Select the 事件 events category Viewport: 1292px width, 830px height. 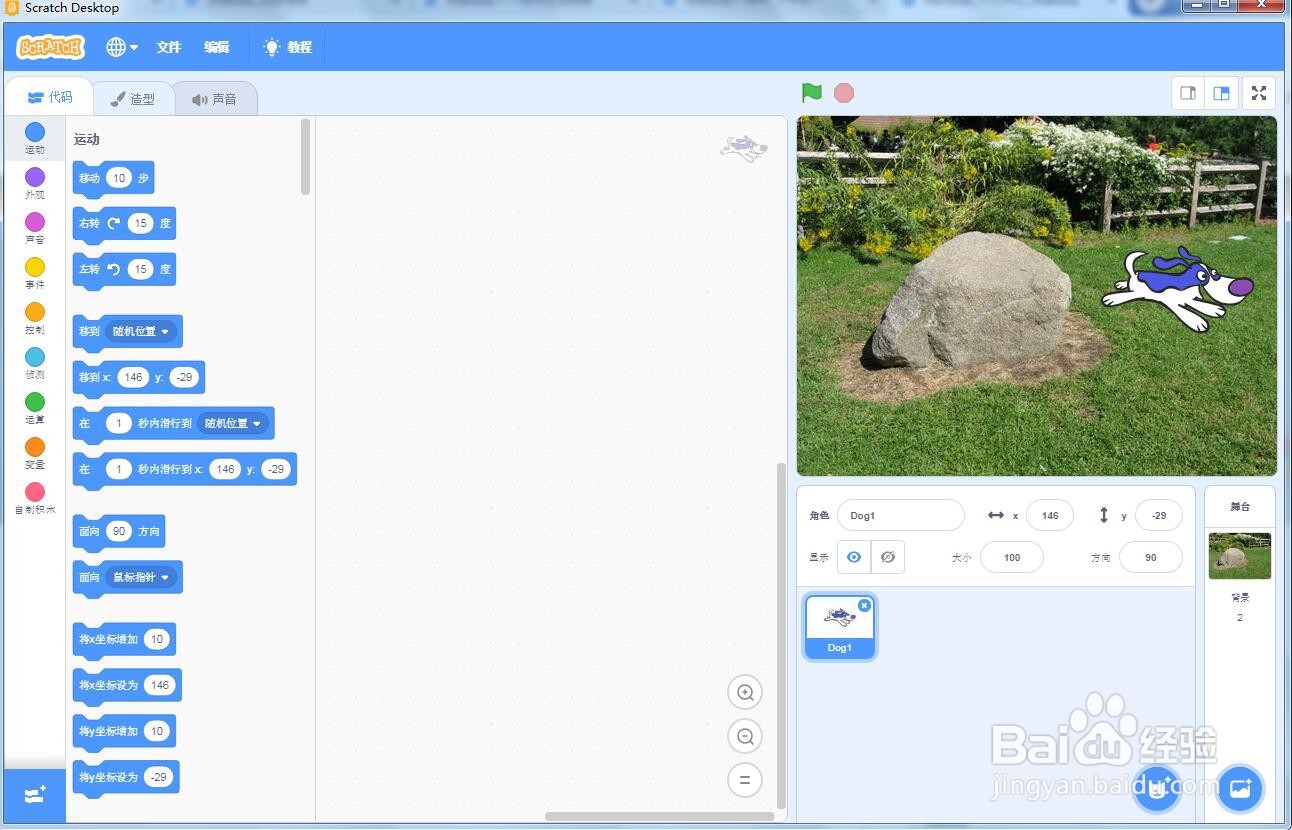click(x=35, y=273)
